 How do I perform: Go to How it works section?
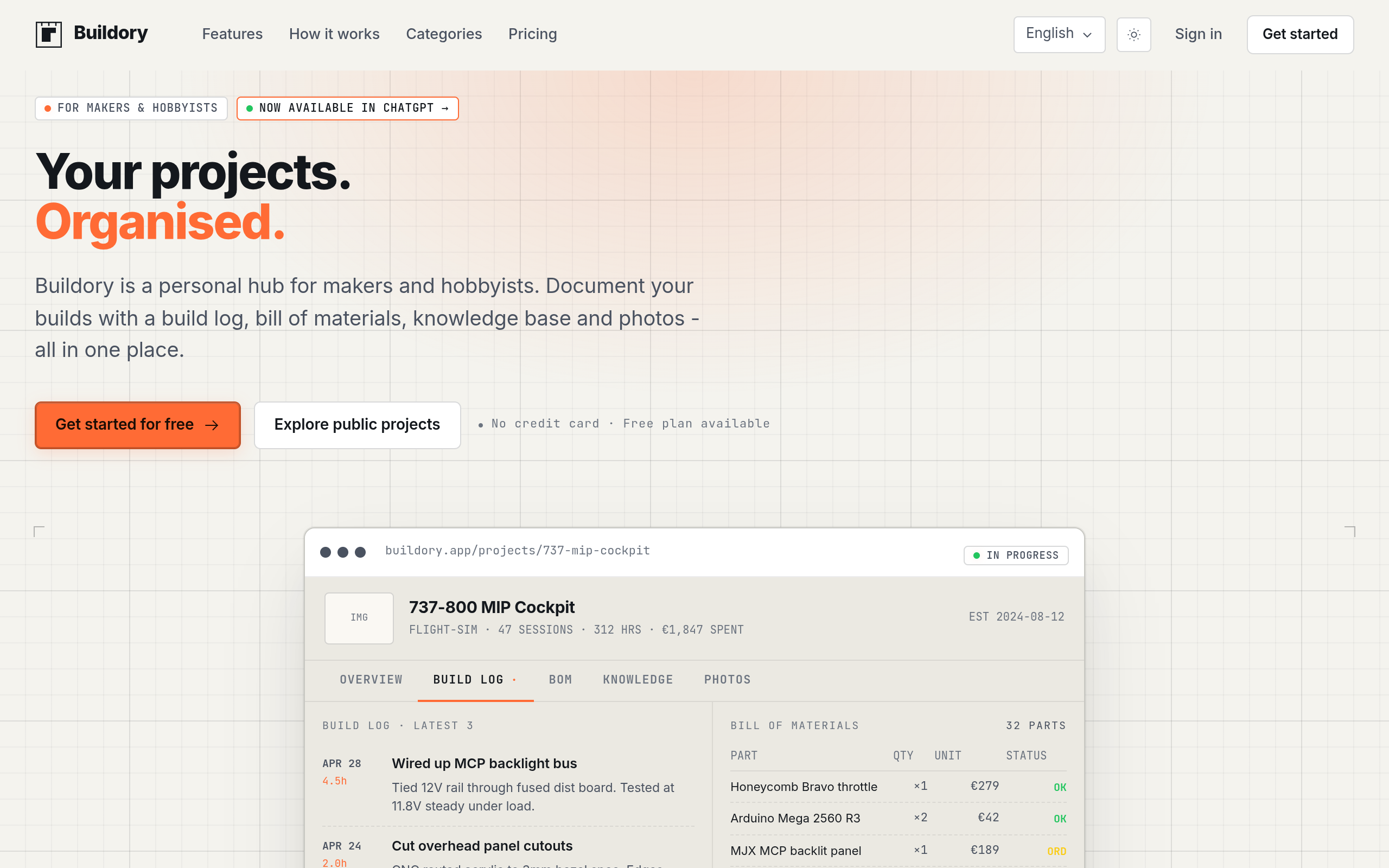tap(334, 34)
